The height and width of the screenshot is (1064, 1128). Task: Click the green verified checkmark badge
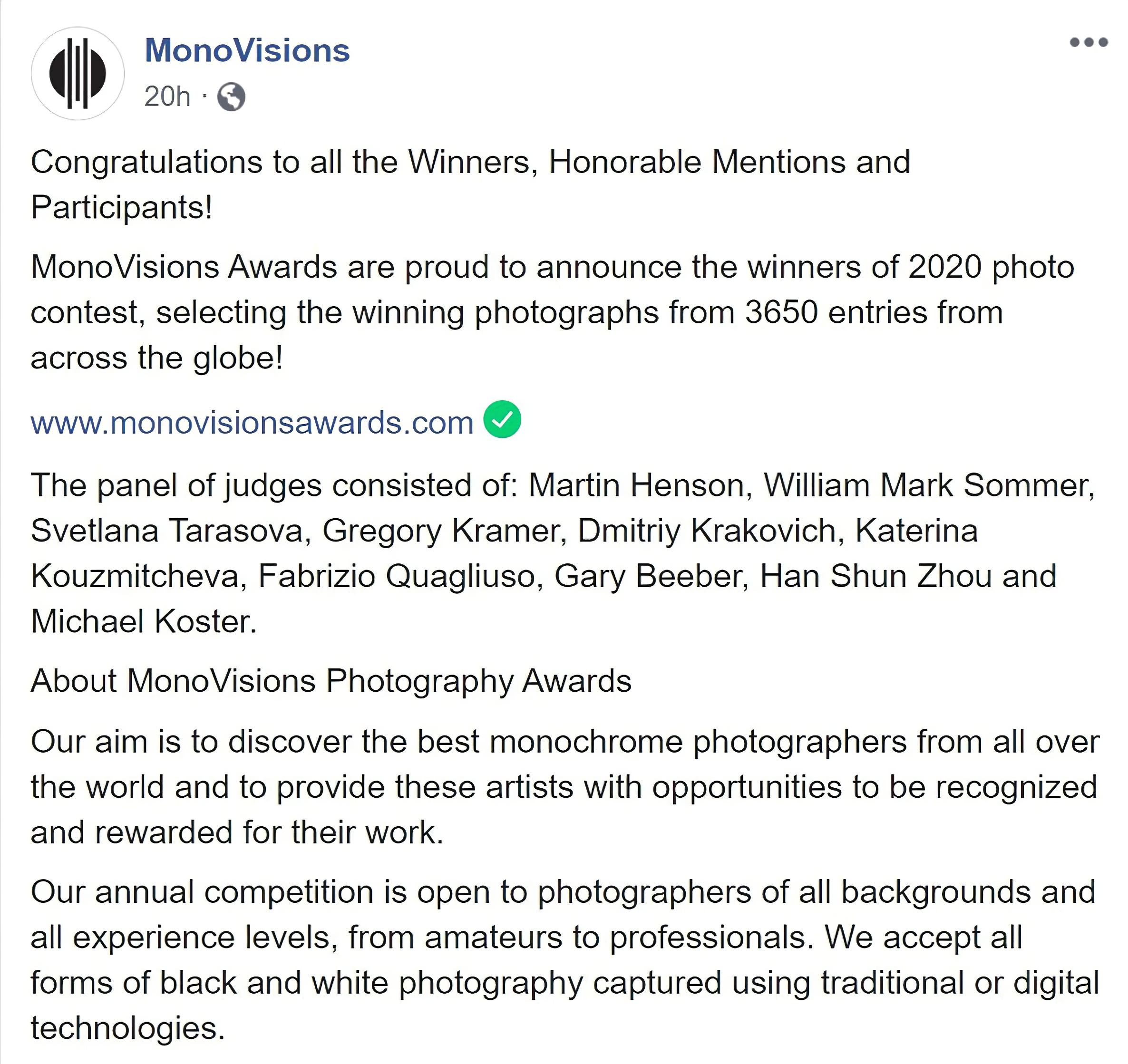[502, 420]
